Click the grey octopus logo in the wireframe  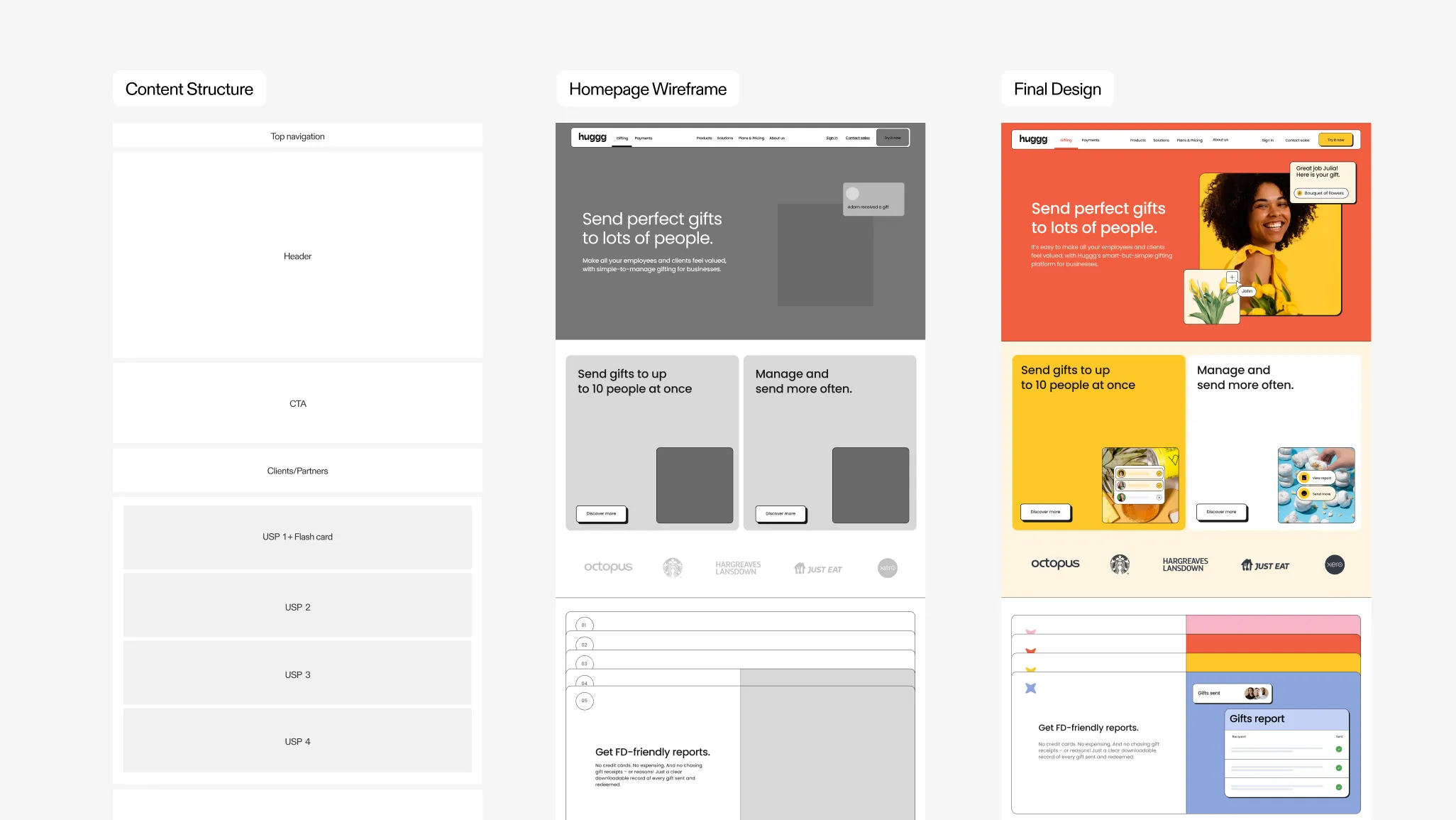pos(608,567)
